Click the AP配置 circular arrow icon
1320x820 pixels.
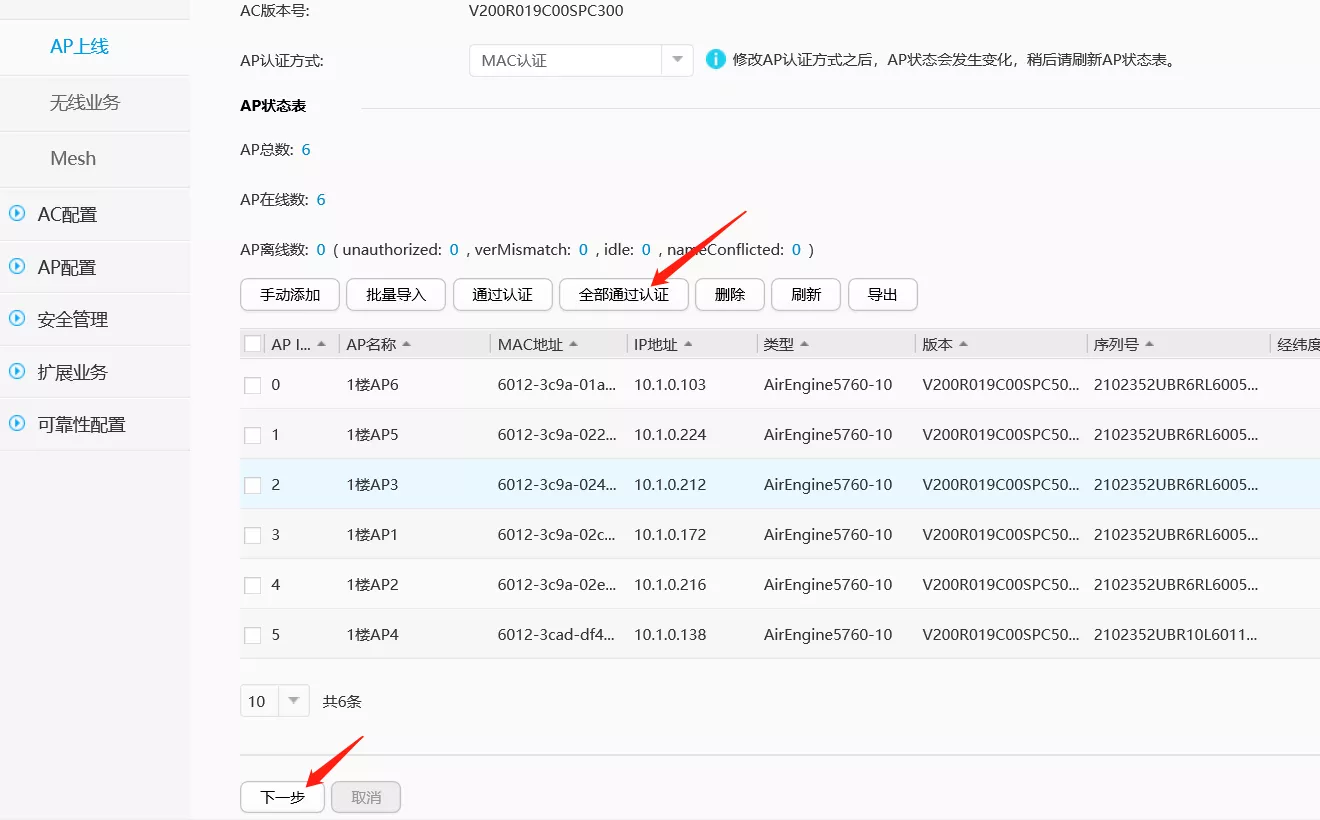(16, 267)
